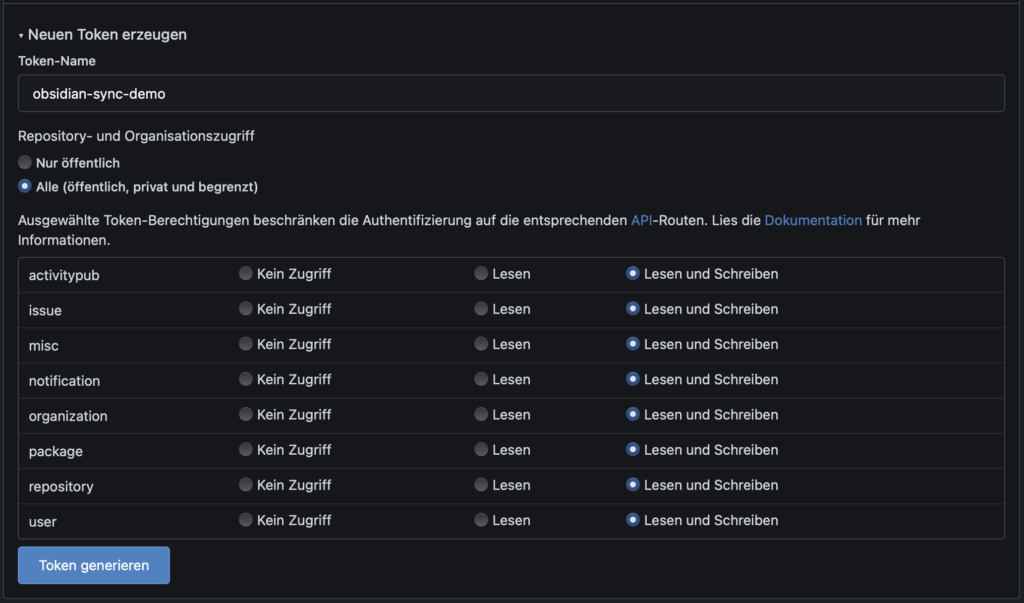Viewport: 1024px width, 603px height.
Task: Select 'Alle (öffentlich, privat und begrenzt)' option
Action: pyautogui.click(x=25, y=186)
